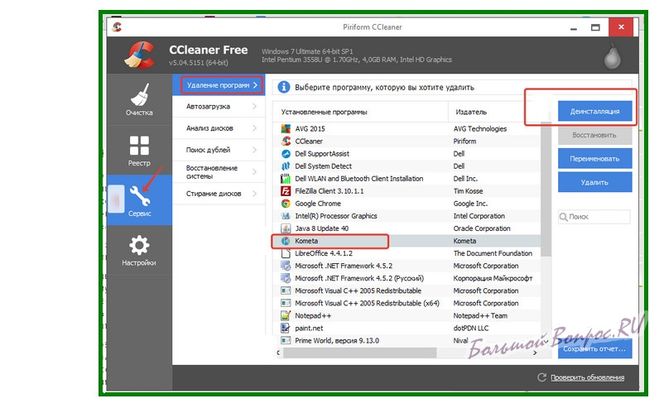This screenshot has width=659, height=408.
Task: Click the FileZilla Client icon
Action: pyautogui.click(x=286, y=191)
